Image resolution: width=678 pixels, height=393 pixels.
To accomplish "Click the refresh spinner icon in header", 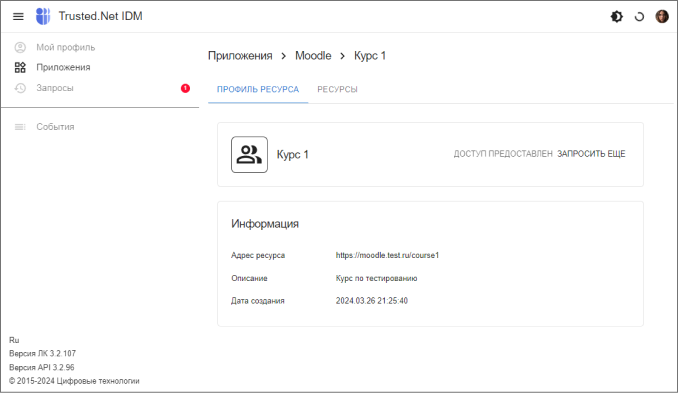I will pyautogui.click(x=639, y=17).
